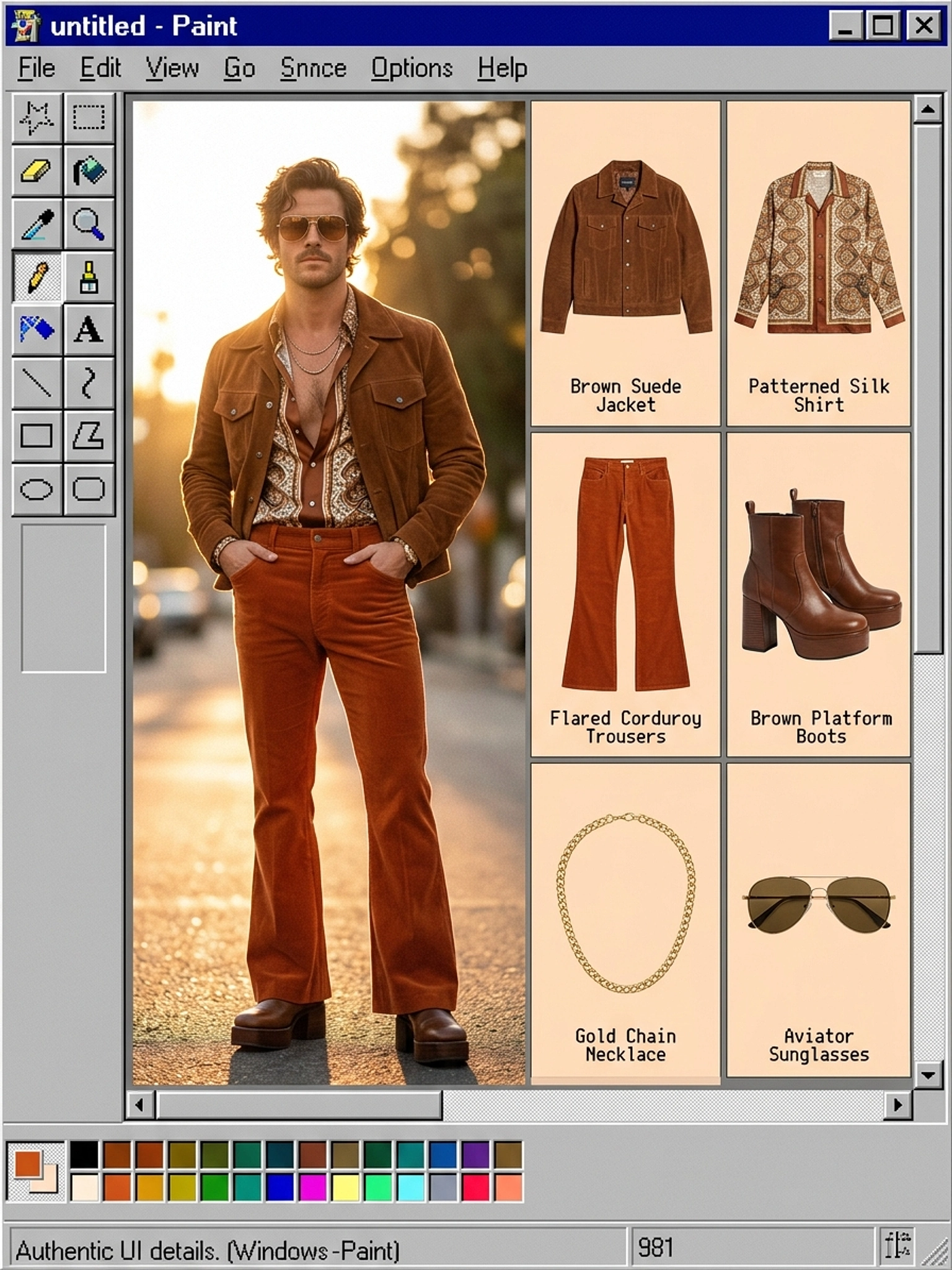Select the rectangular Select tool
This screenshot has height=1270, width=952.
pos(89,118)
